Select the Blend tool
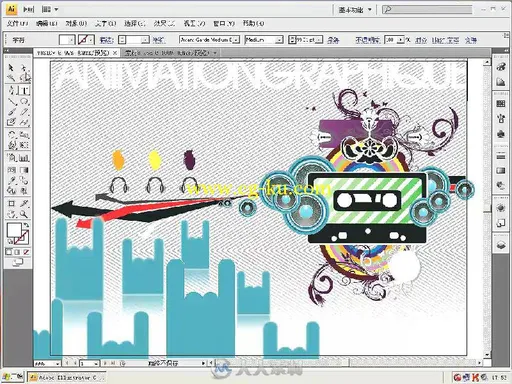The height and width of the screenshot is (384, 512). 24,180
